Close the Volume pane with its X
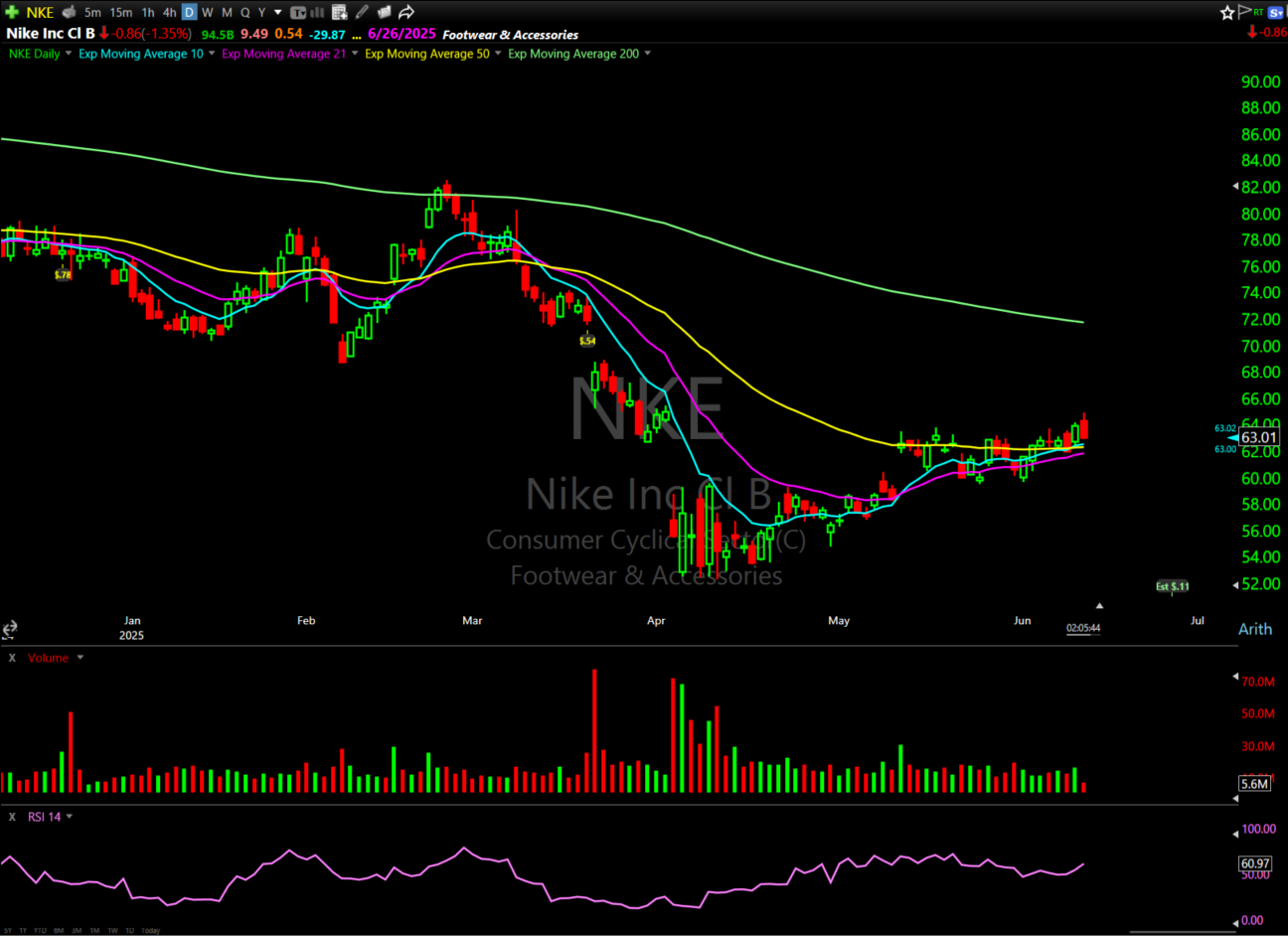 click(12, 658)
